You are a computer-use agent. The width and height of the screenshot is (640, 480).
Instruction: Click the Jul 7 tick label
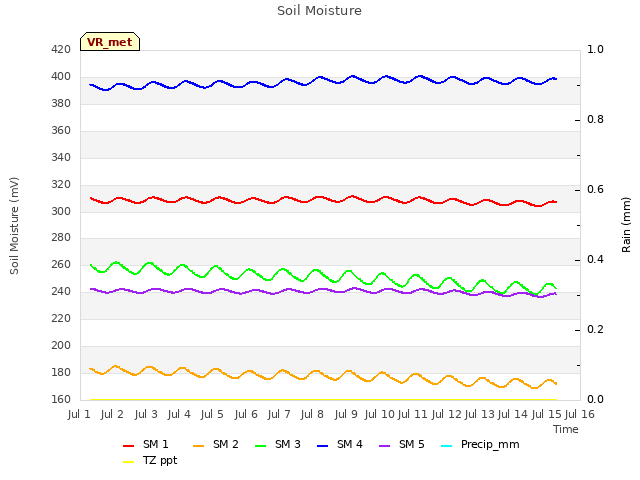coord(279,414)
